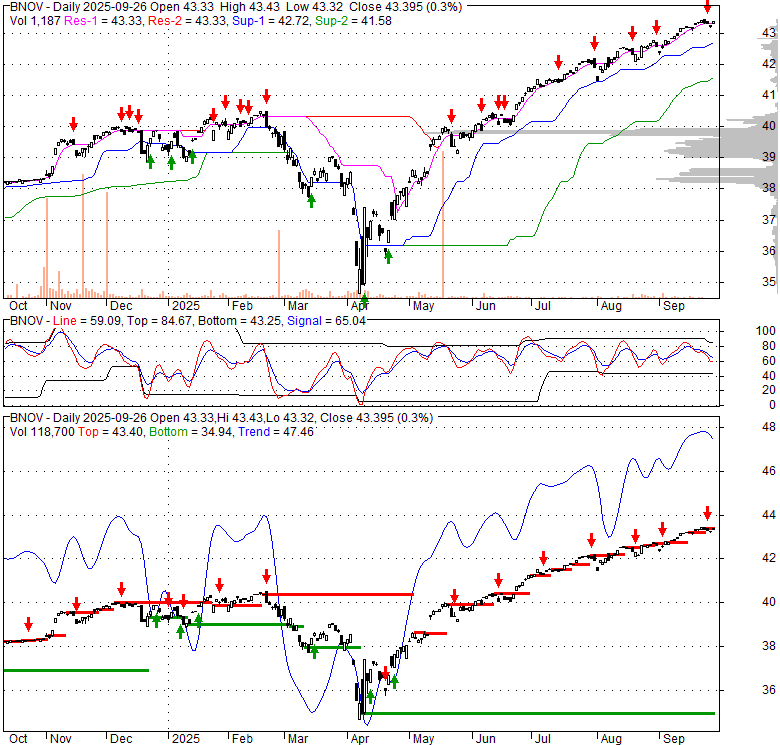Click the Bottom = 43.25 indicator label
The image size is (780, 745).
240,321
